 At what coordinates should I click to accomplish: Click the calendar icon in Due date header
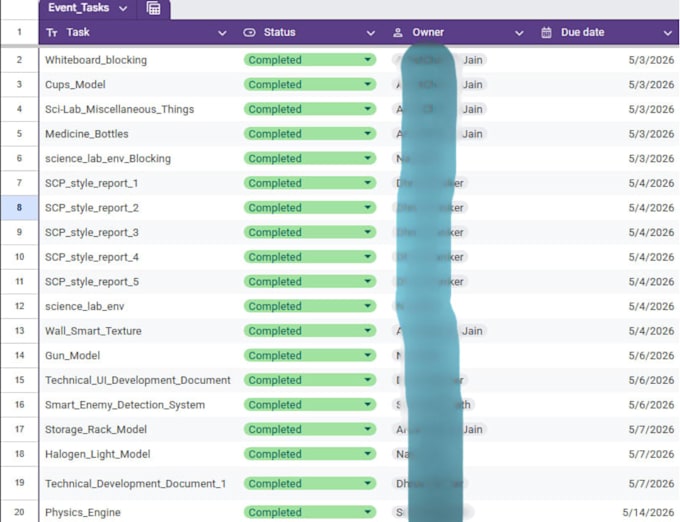pos(546,33)
